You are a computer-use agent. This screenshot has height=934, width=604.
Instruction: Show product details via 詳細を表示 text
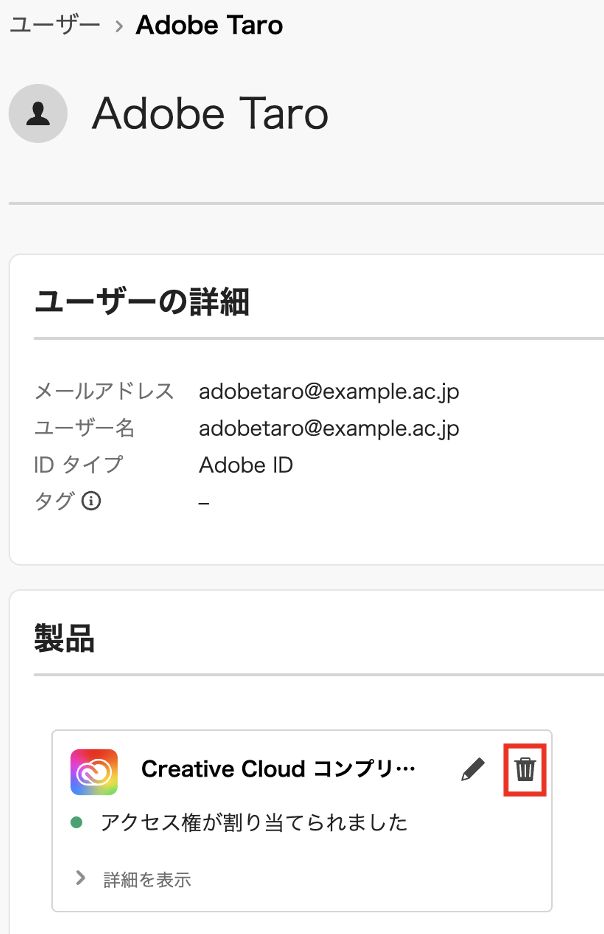(147, 880)
